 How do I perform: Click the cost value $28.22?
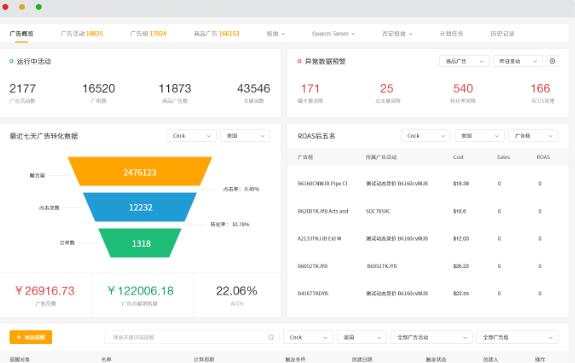tap(461, 266)
